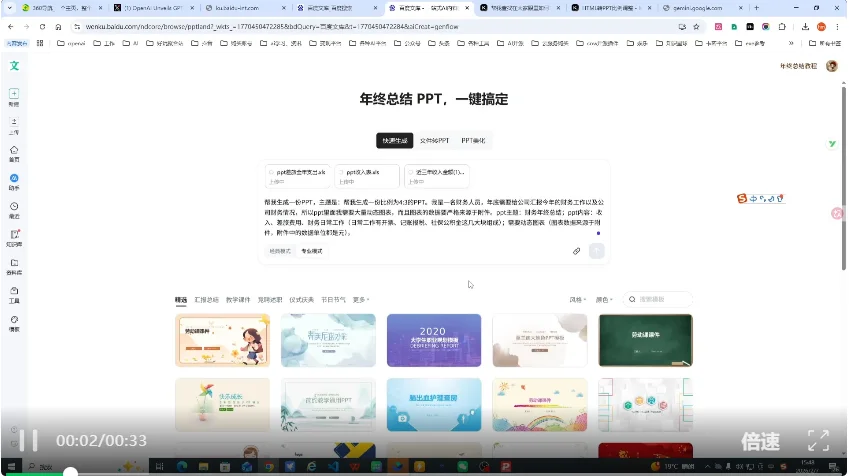This screenshot has width=849, height=476.
Task: Click the video progress bar handle
Action: (70, 473)
